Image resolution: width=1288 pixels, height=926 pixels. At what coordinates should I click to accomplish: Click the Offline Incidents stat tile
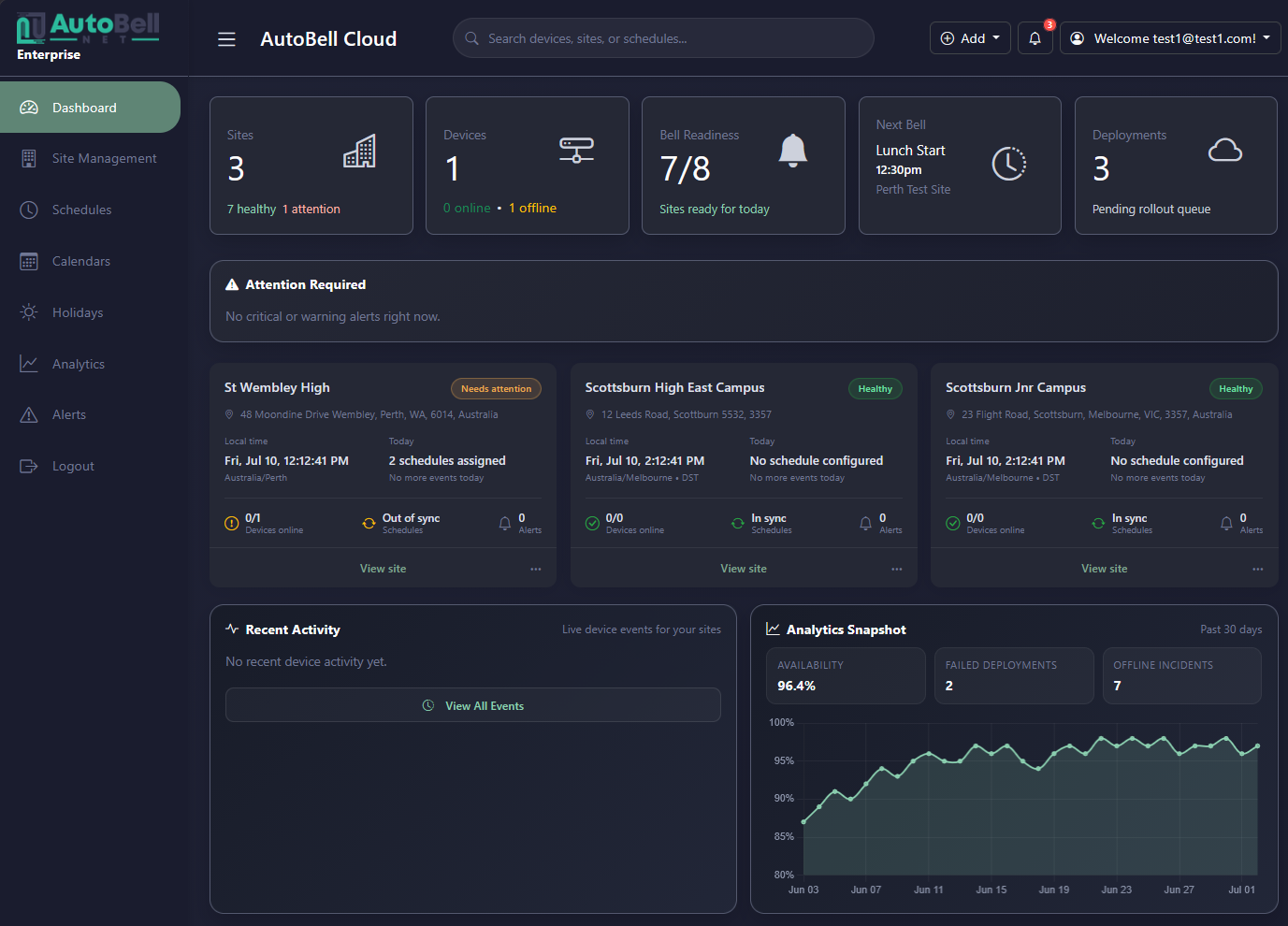coord(1182,675)
